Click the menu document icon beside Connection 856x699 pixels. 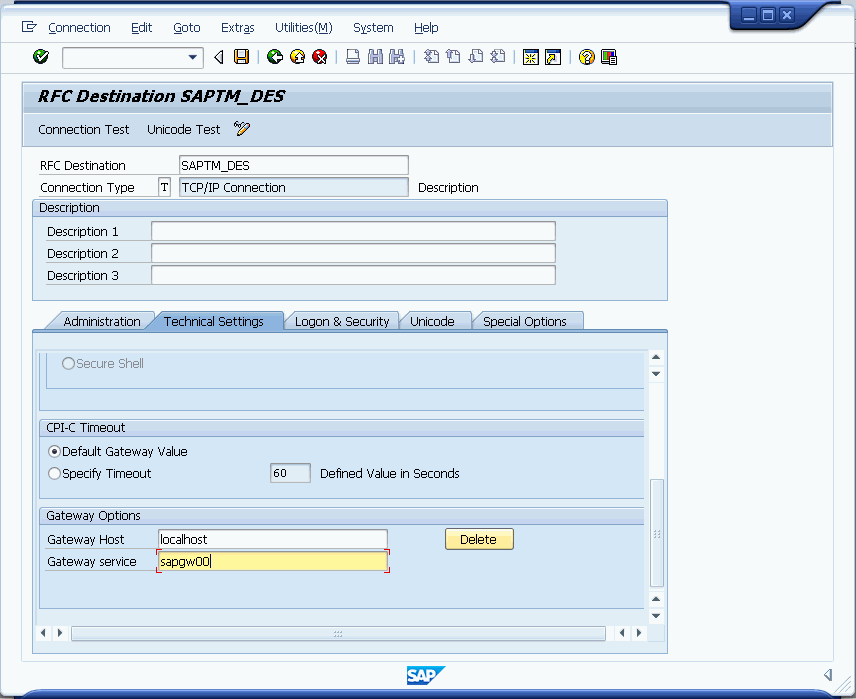coord(28,27)
